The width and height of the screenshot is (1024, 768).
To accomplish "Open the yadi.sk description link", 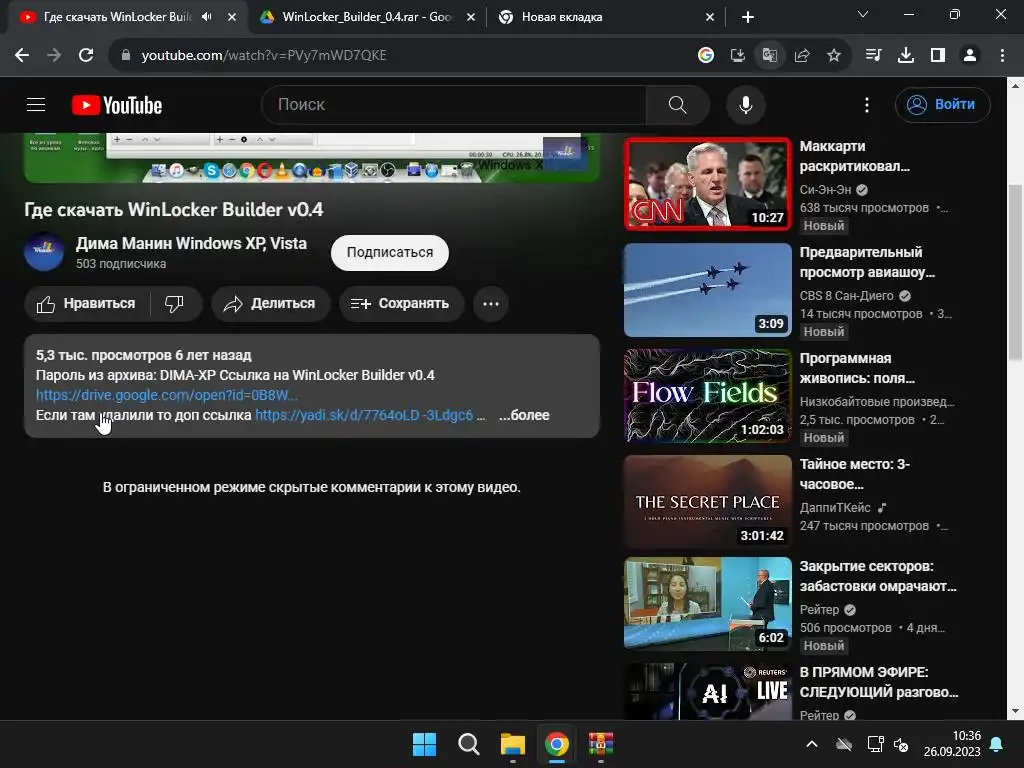I will (x=364, y=415).
